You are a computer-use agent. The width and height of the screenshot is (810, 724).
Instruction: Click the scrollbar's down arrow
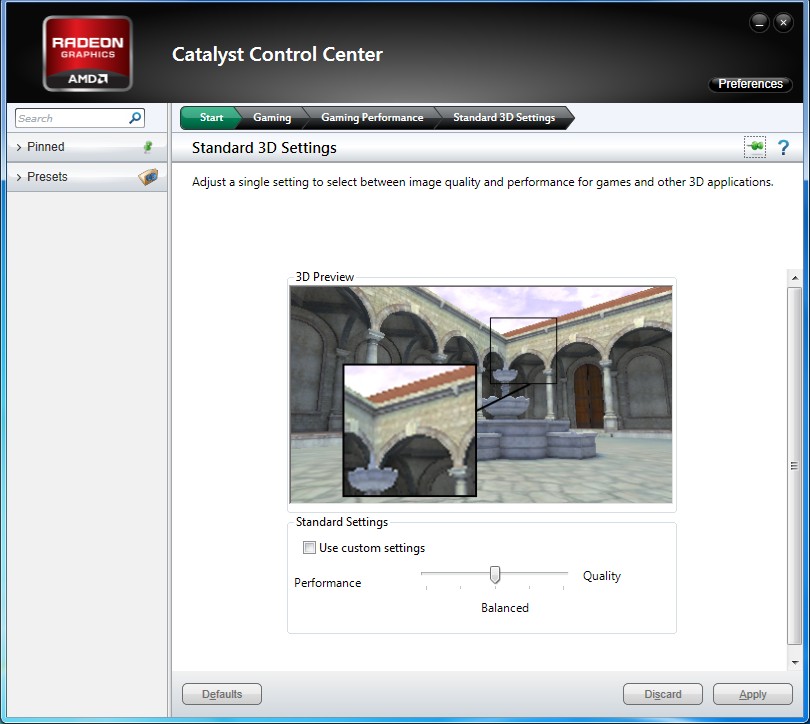pyautogui.click(x=795, y=662)
